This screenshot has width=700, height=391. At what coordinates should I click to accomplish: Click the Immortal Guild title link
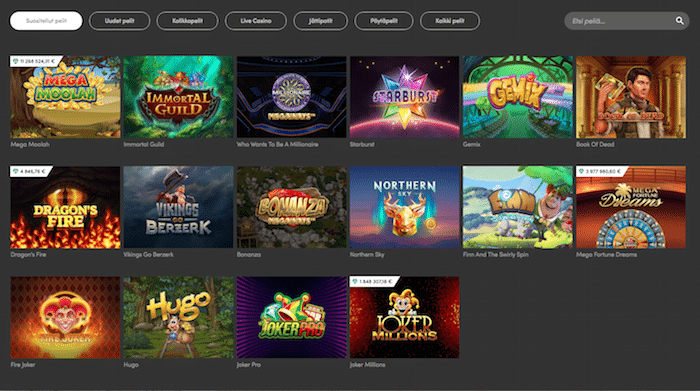pos(144,145)
